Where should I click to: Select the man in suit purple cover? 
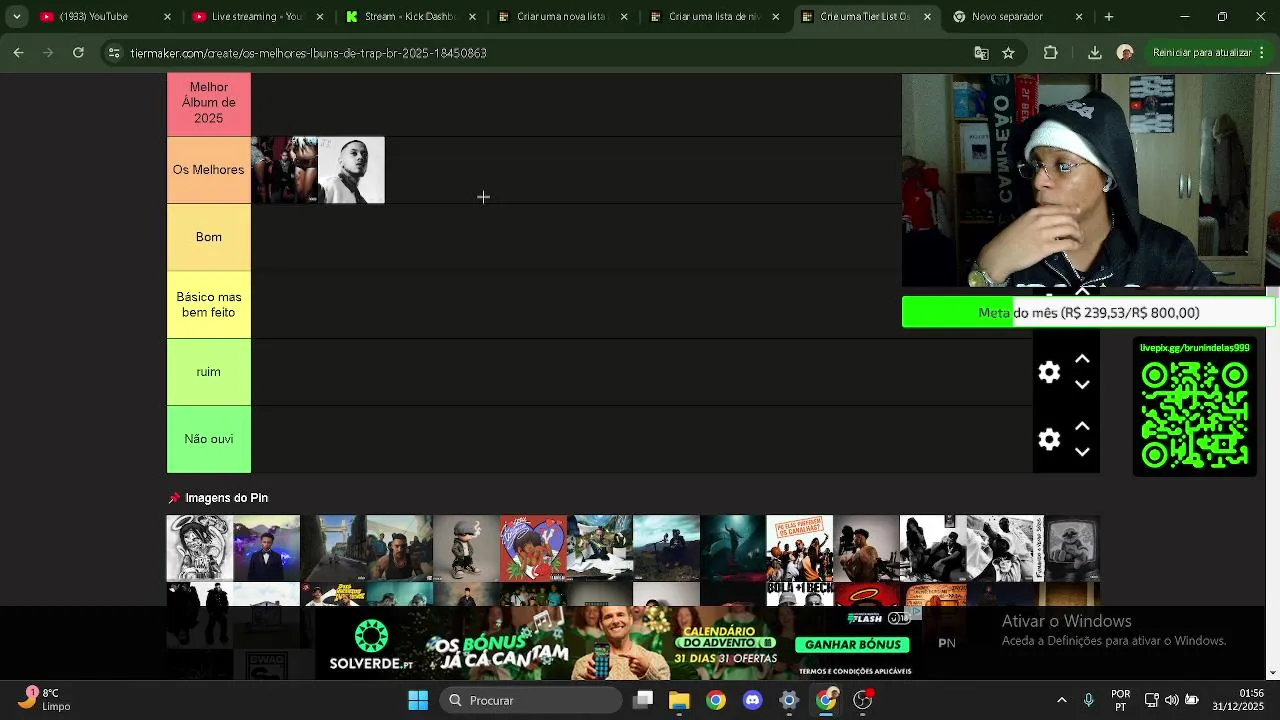(266, 548)
